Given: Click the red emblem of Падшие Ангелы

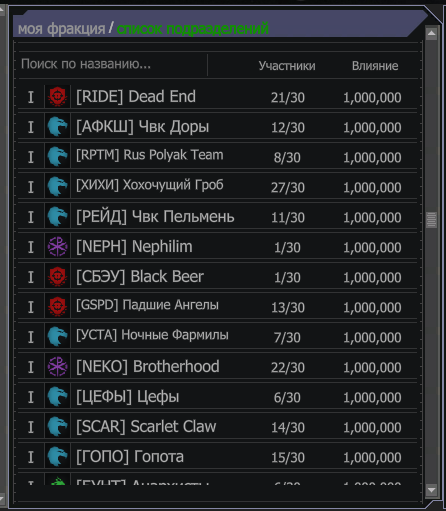Looking at the screenshot, I should (x=57, y=307).
